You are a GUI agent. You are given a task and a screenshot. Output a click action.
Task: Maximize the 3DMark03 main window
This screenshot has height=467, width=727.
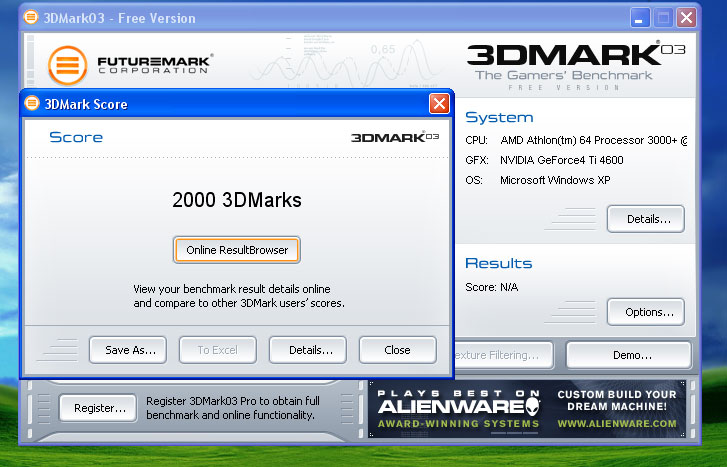coord(663,18)
